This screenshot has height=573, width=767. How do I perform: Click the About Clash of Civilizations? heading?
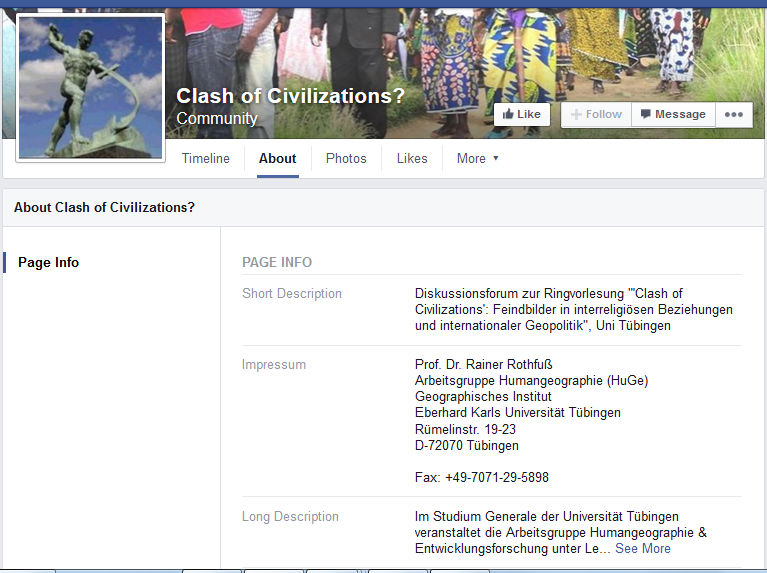[x=104, y=207]
